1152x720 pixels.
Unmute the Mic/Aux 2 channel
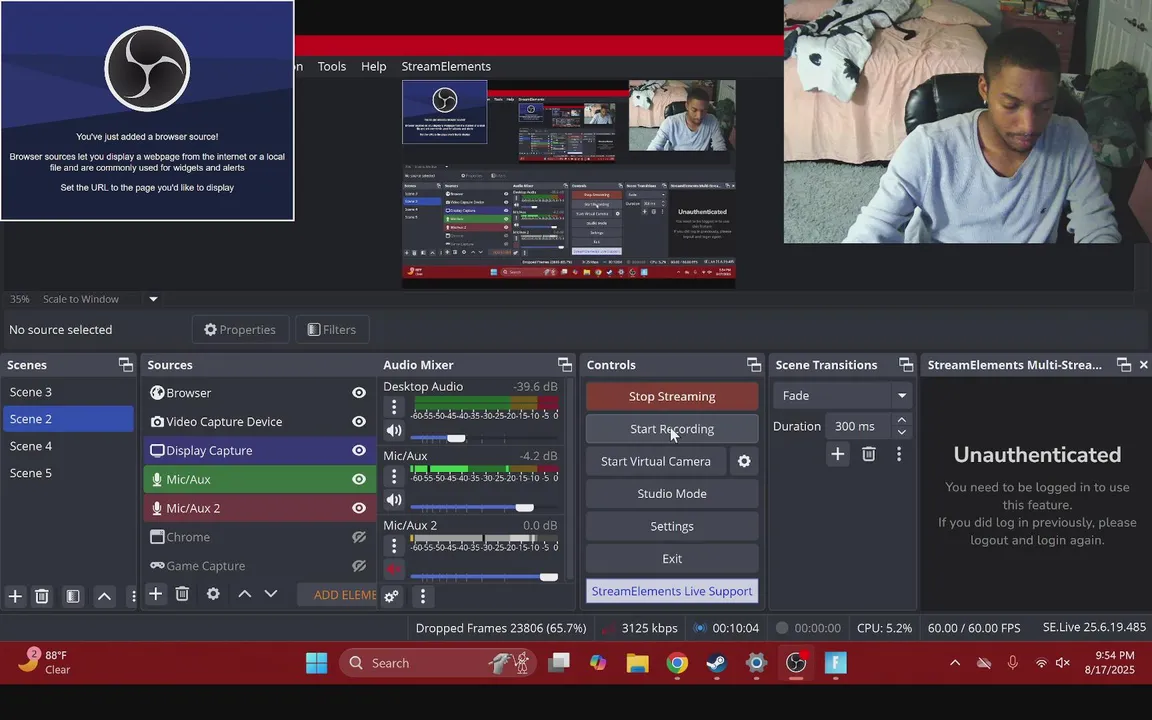pyautogui.click(x=394, y=569)
